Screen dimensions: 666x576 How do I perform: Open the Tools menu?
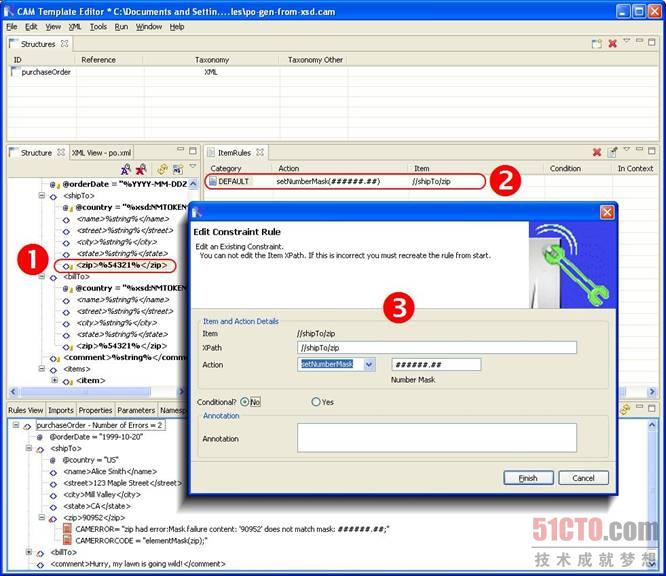coord(98,27)
